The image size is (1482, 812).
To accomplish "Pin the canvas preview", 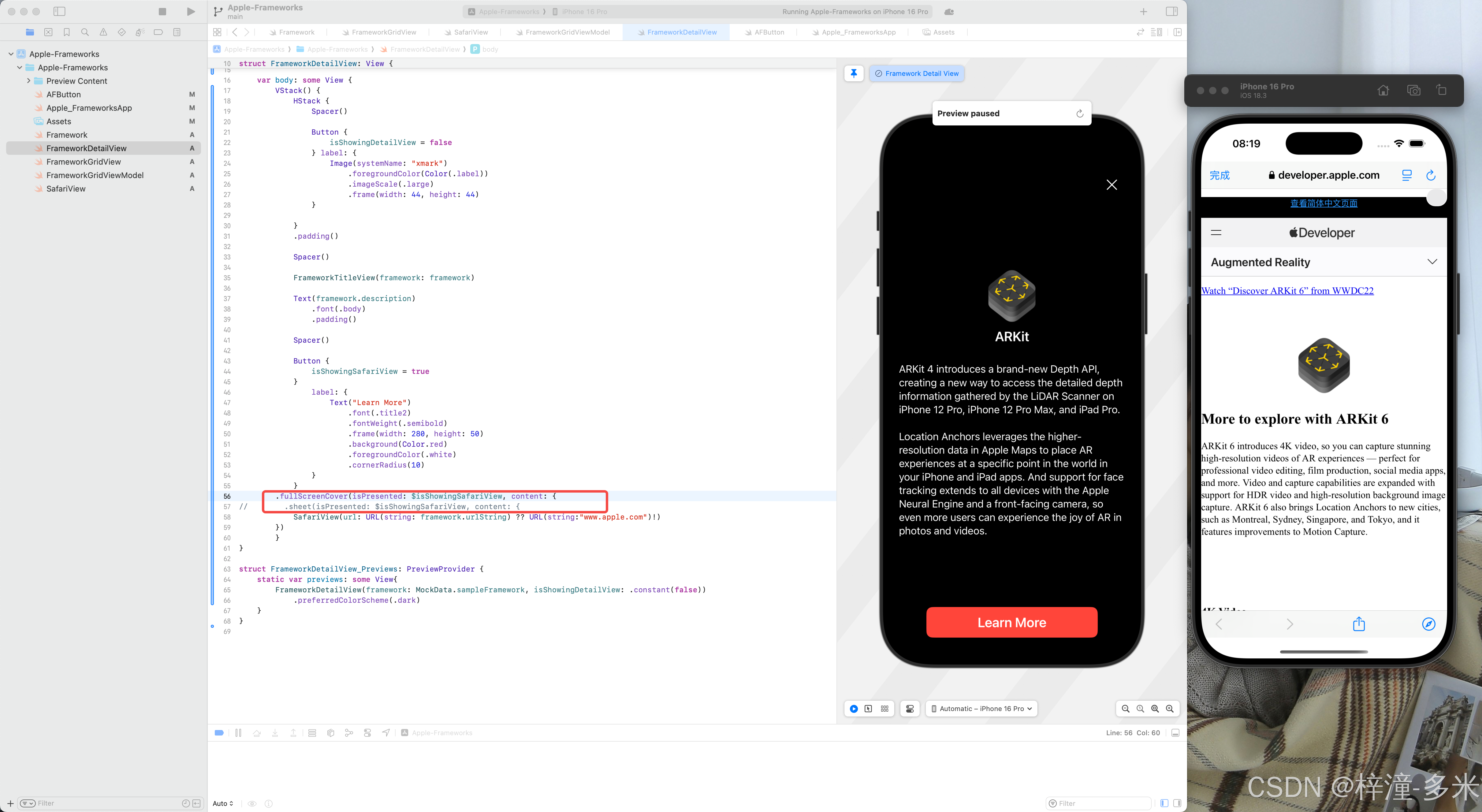I will tap(854, 73).
